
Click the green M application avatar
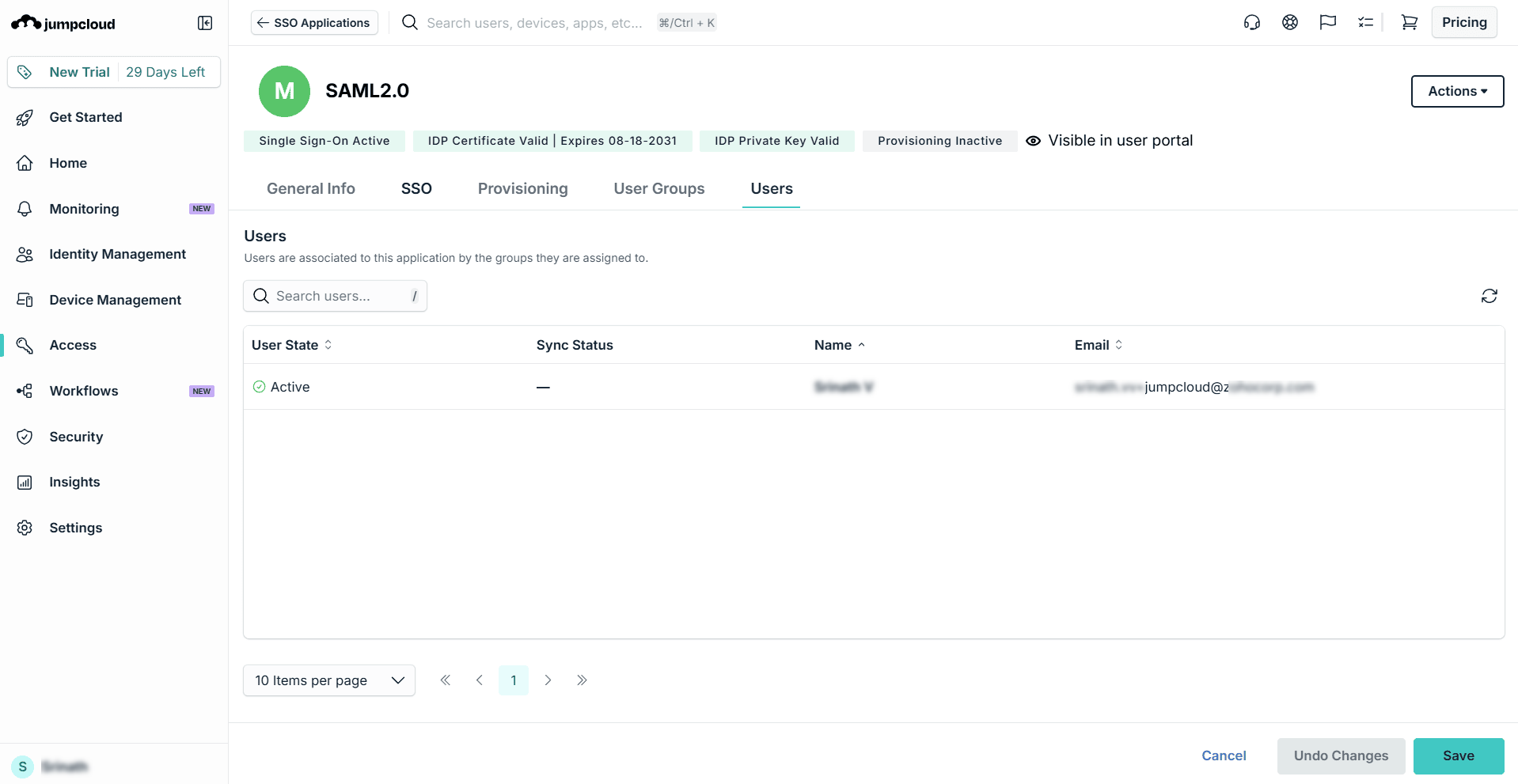click(x=284, y=91)
